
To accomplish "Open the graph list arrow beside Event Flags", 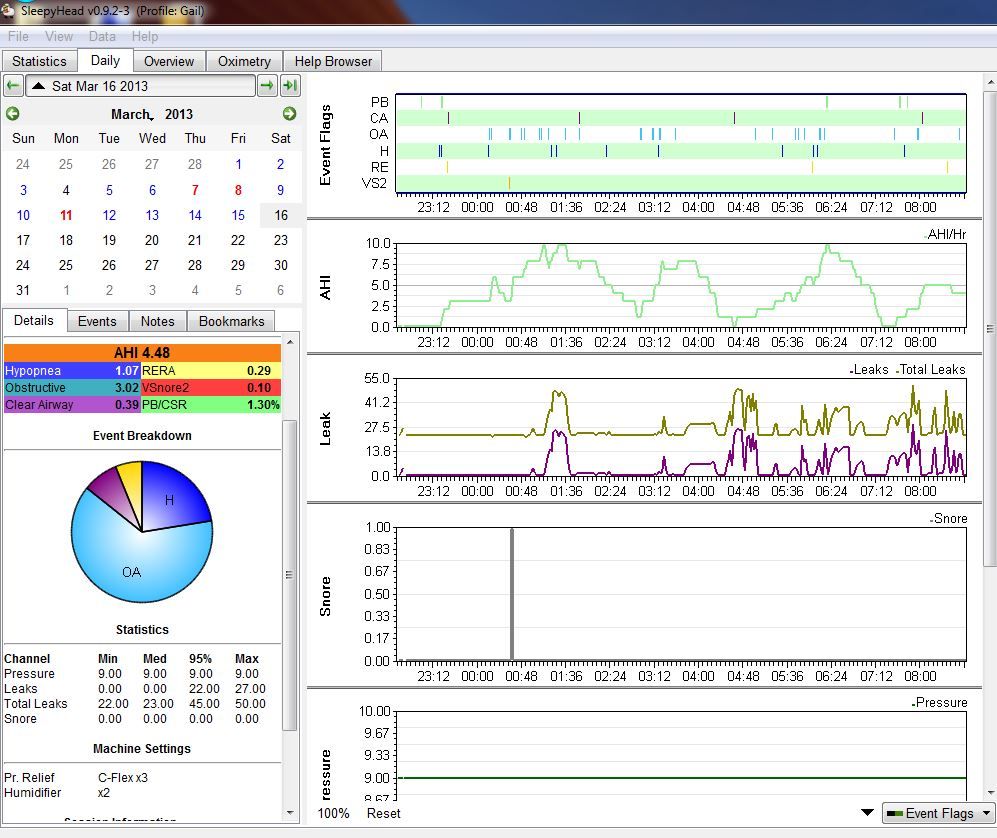I will (867, 813).
